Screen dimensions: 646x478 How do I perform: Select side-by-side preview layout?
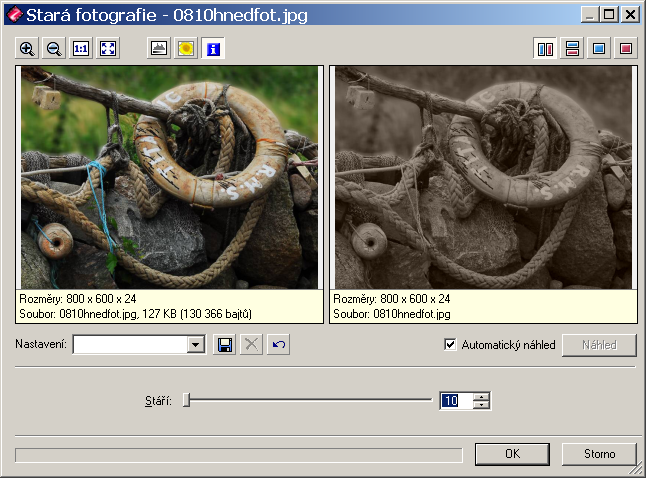click(545, 48)
